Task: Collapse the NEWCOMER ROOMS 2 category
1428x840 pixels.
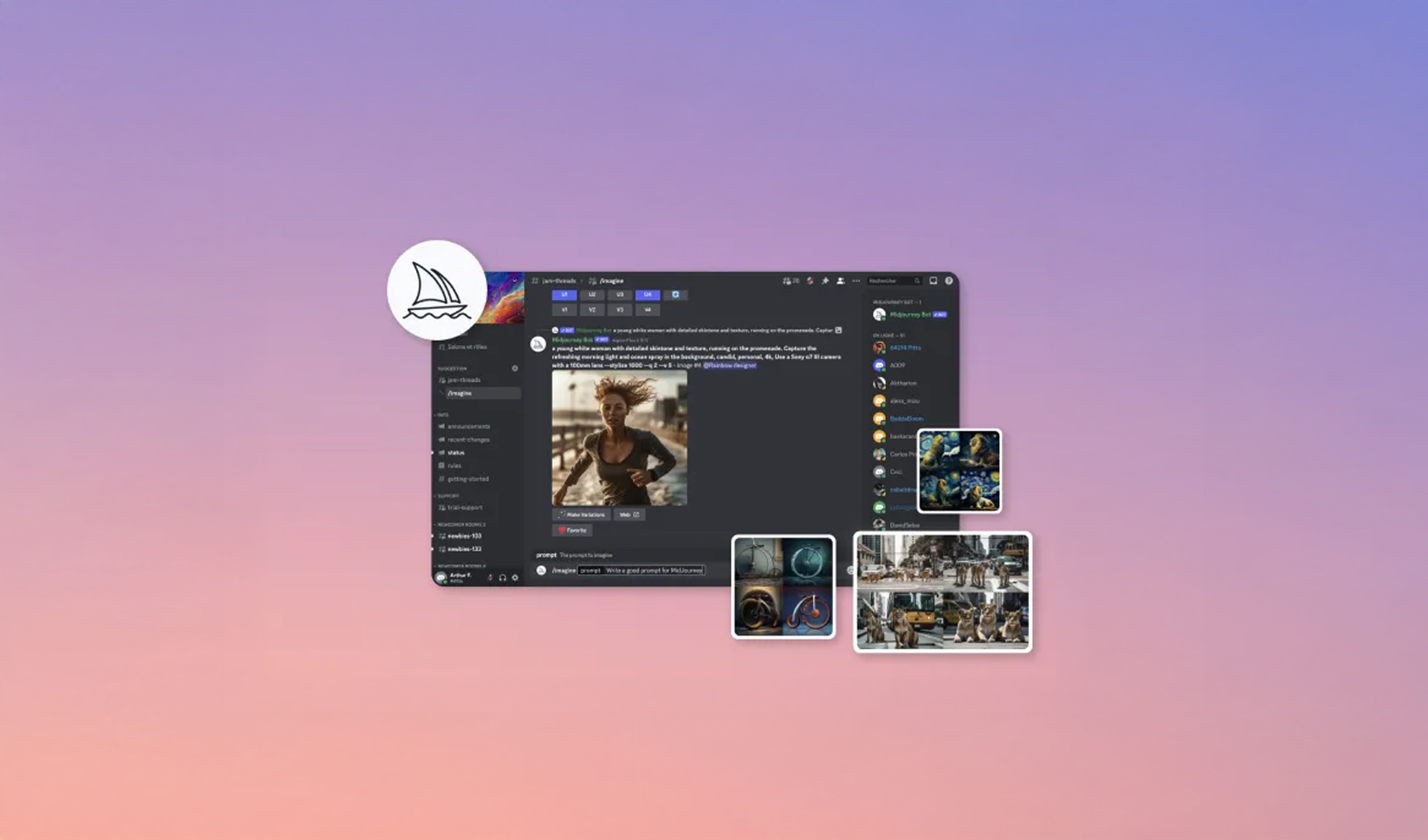Action: [x=461, y=524]
